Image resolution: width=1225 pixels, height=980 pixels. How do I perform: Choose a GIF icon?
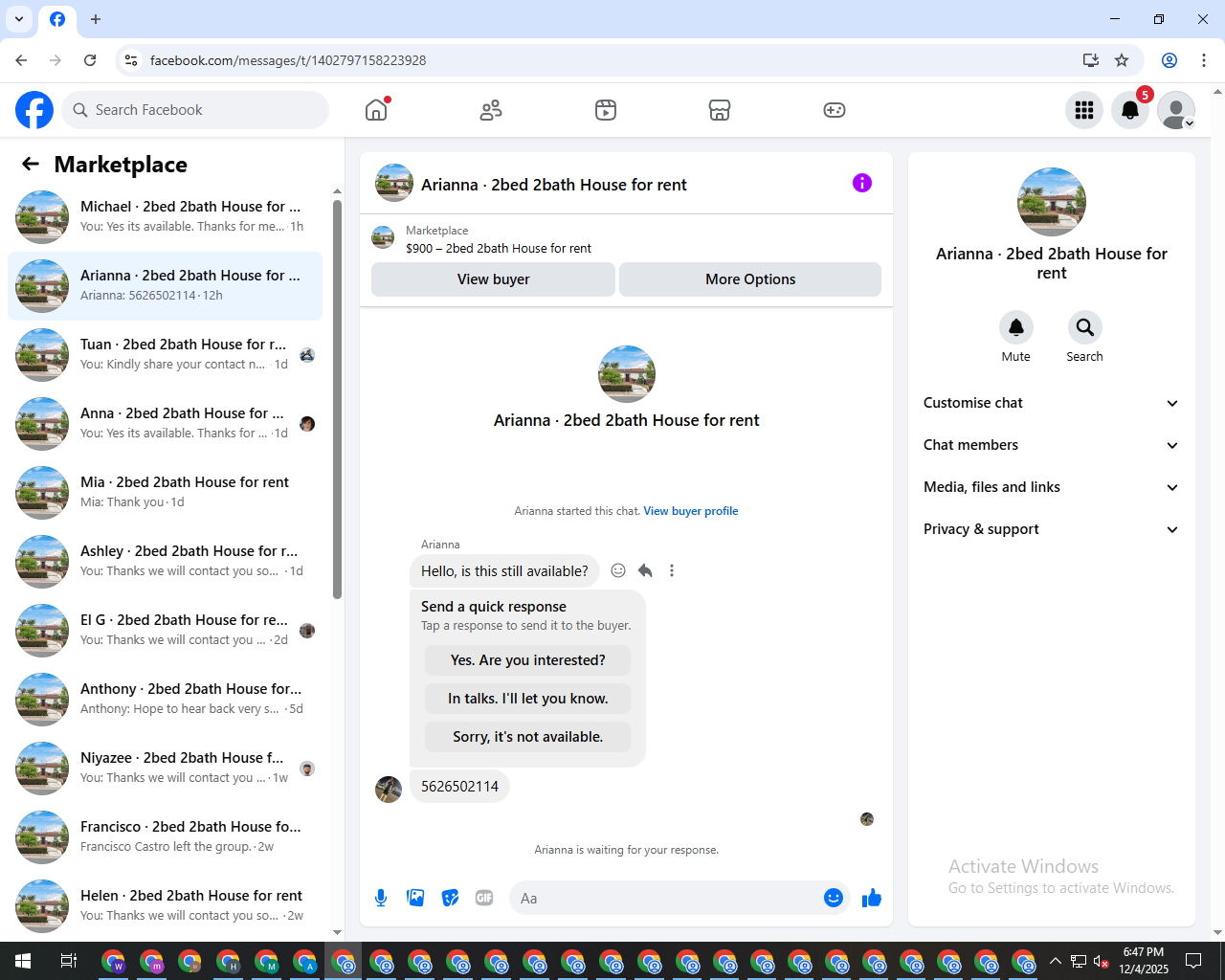pyautogui.click(x=484, y=898)
